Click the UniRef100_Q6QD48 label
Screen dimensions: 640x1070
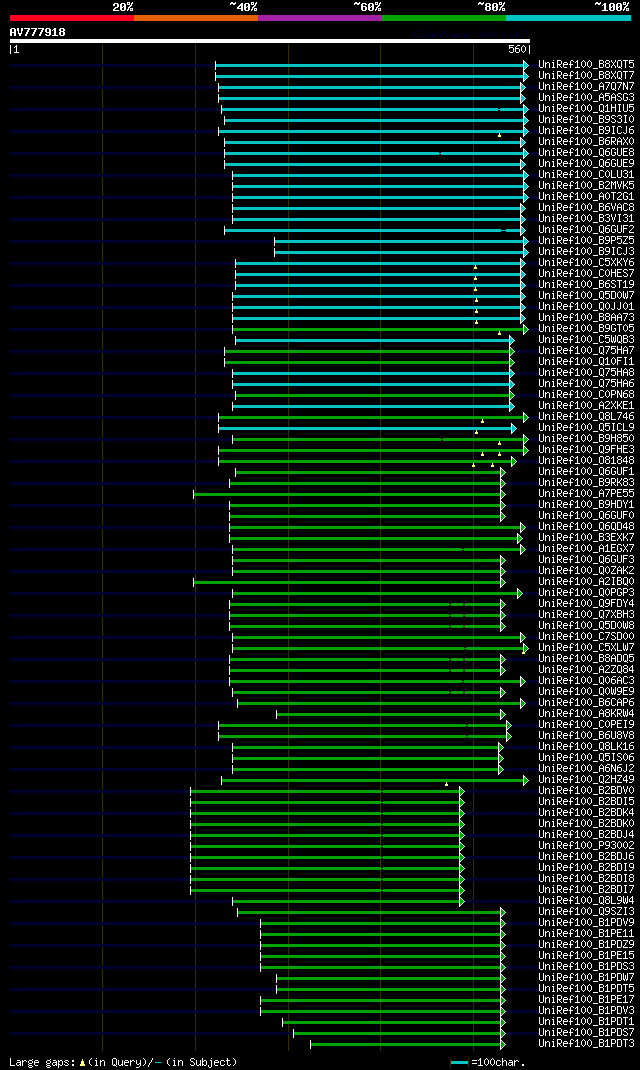click(x=586, y=526)
